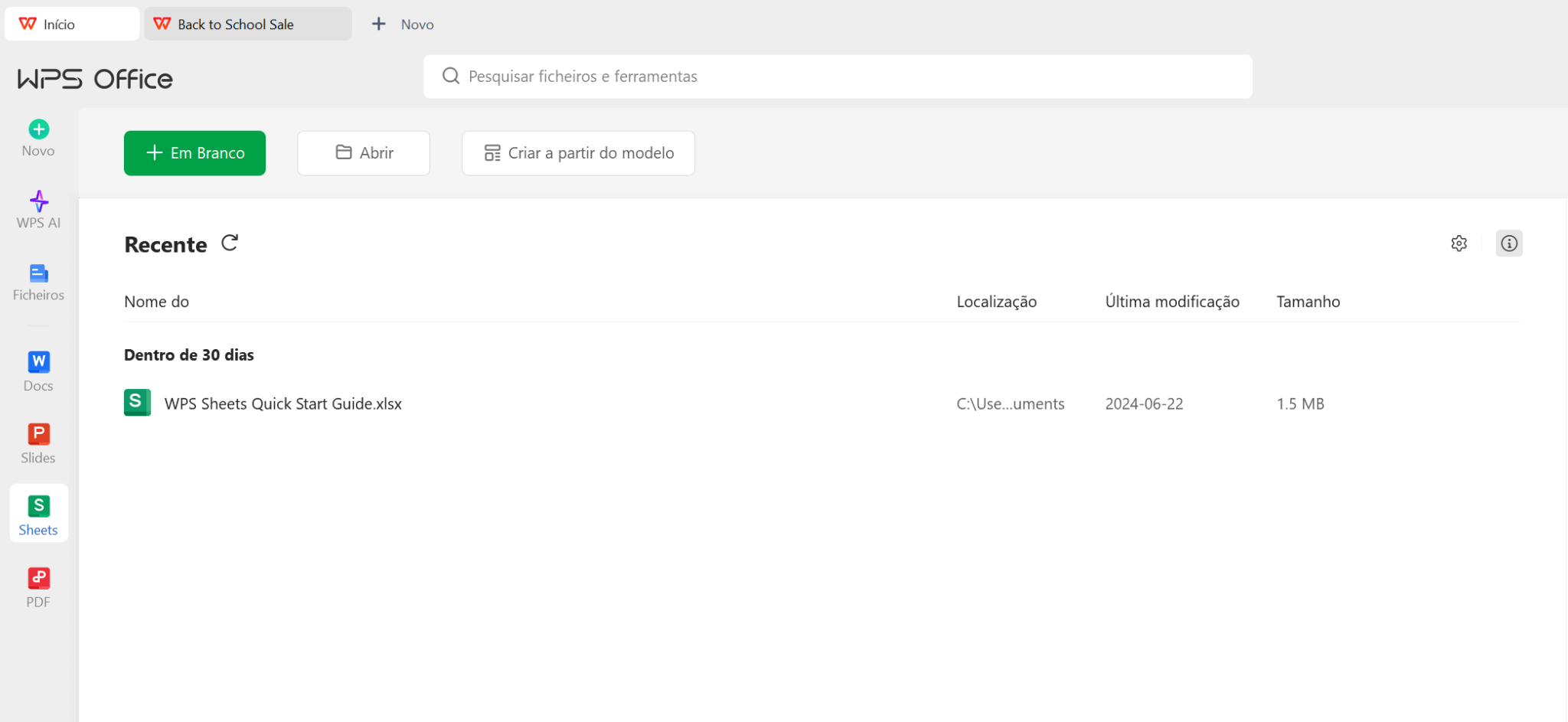
Task: Click the 1.5 MB size cell
Action: pyautogui.click(x=1300, y=403)
